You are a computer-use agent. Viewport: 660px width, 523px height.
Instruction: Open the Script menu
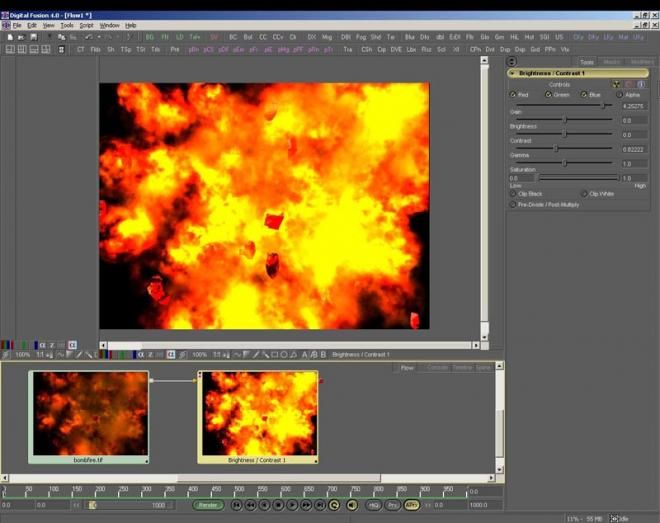coord(87,25)
